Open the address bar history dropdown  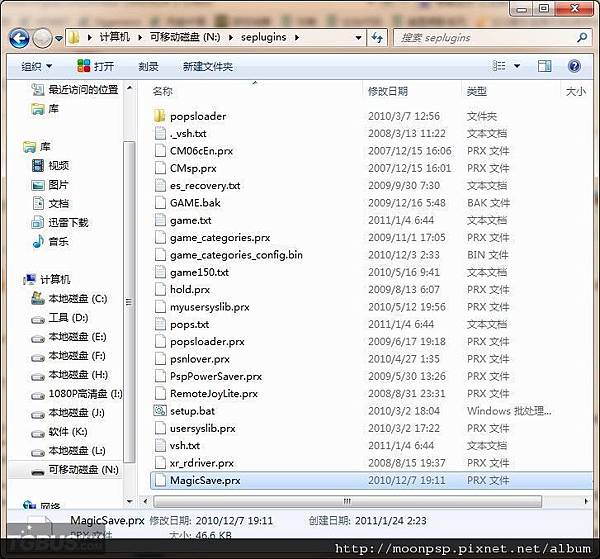pos(358,38)
